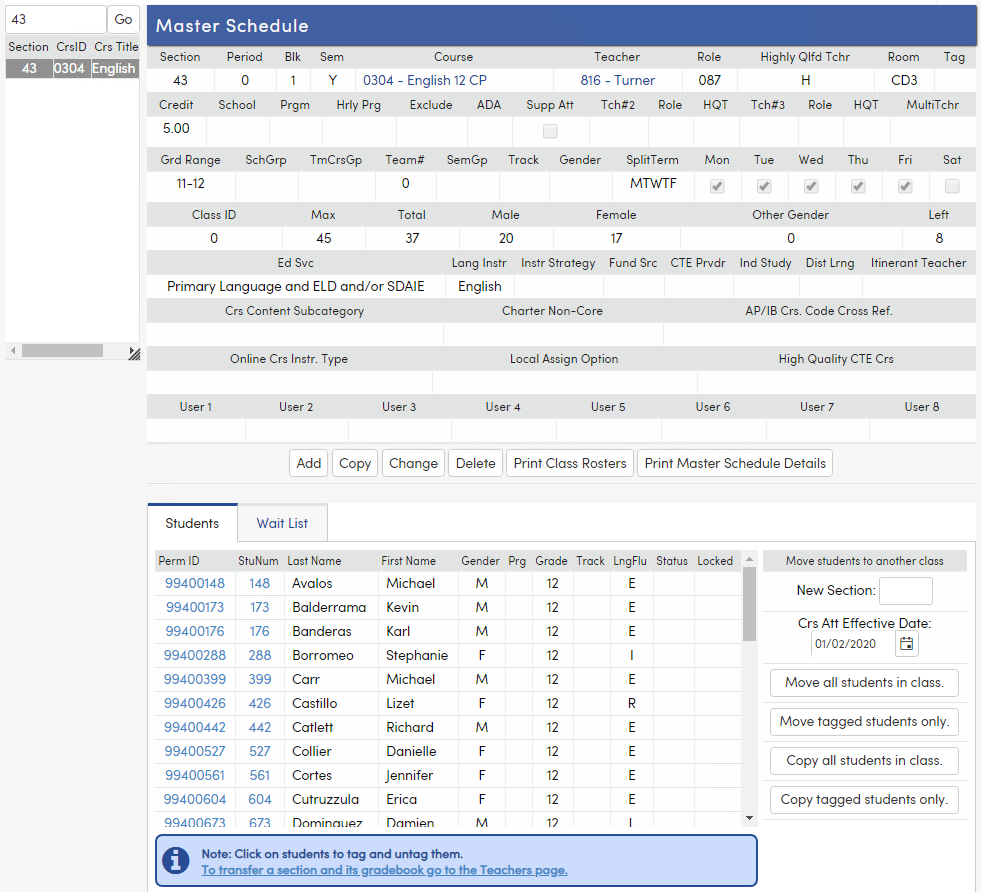
Task: Toggle the Wed attendance checkbox
Action: point(811,185)
